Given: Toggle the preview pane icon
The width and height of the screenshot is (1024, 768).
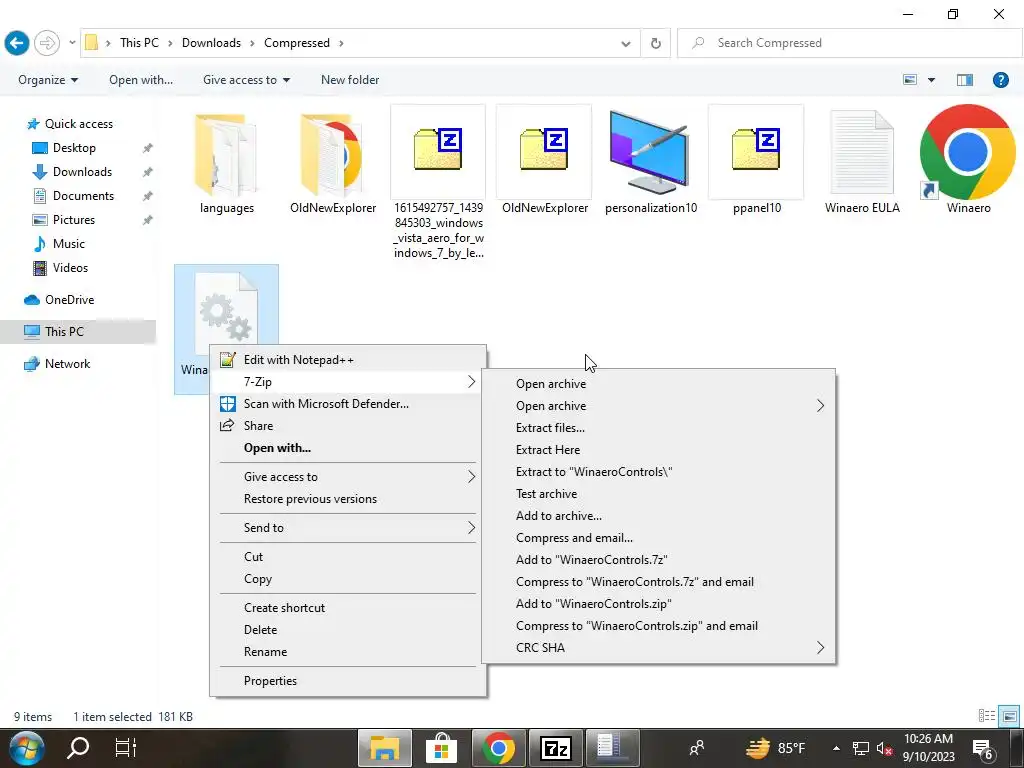Looking at the screenshot, I should pos(965,80).
